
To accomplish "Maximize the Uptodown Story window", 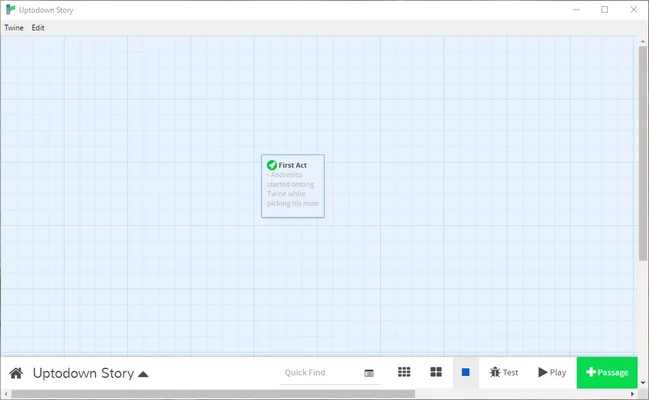I will click(x=605, y=10).
